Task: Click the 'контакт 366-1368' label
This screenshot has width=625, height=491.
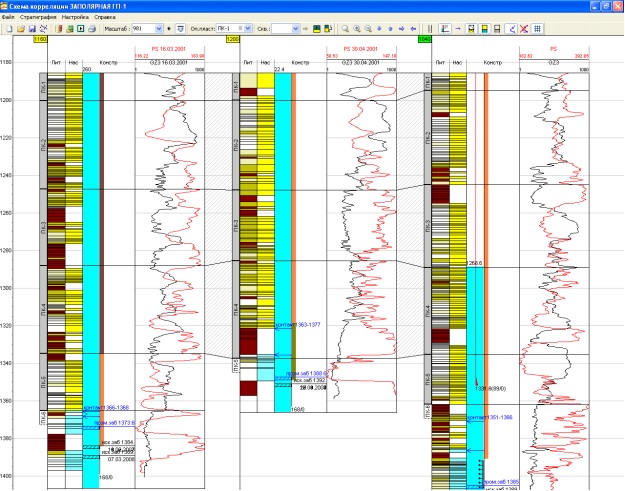Action: click(x=106, y=408)
